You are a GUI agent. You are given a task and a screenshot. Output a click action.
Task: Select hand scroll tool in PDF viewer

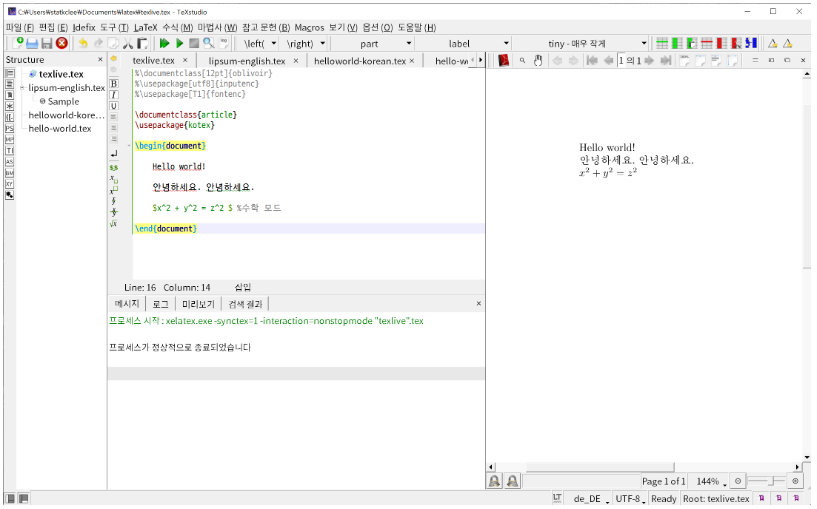click(538, 60)
